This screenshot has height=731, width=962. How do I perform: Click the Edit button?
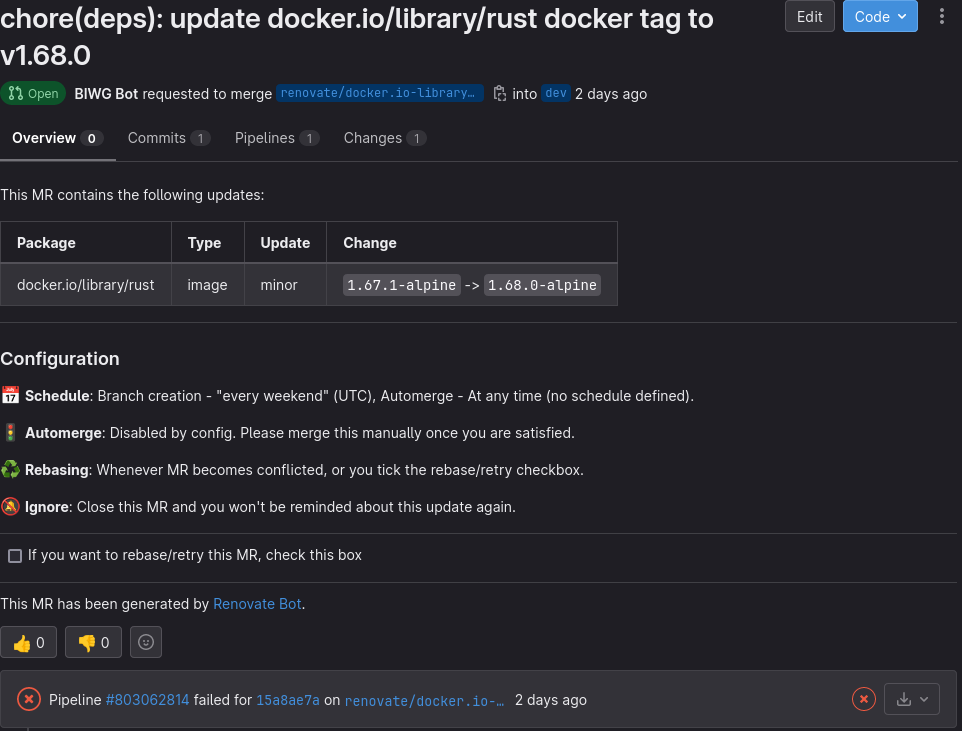tap(809, 16)
